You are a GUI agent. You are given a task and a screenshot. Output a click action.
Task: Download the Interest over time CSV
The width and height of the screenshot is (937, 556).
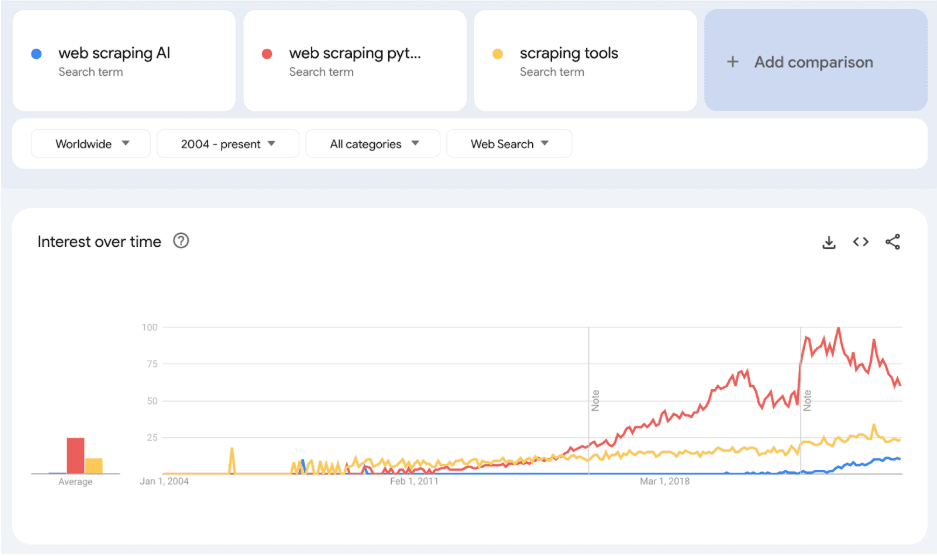coord(828,242)
